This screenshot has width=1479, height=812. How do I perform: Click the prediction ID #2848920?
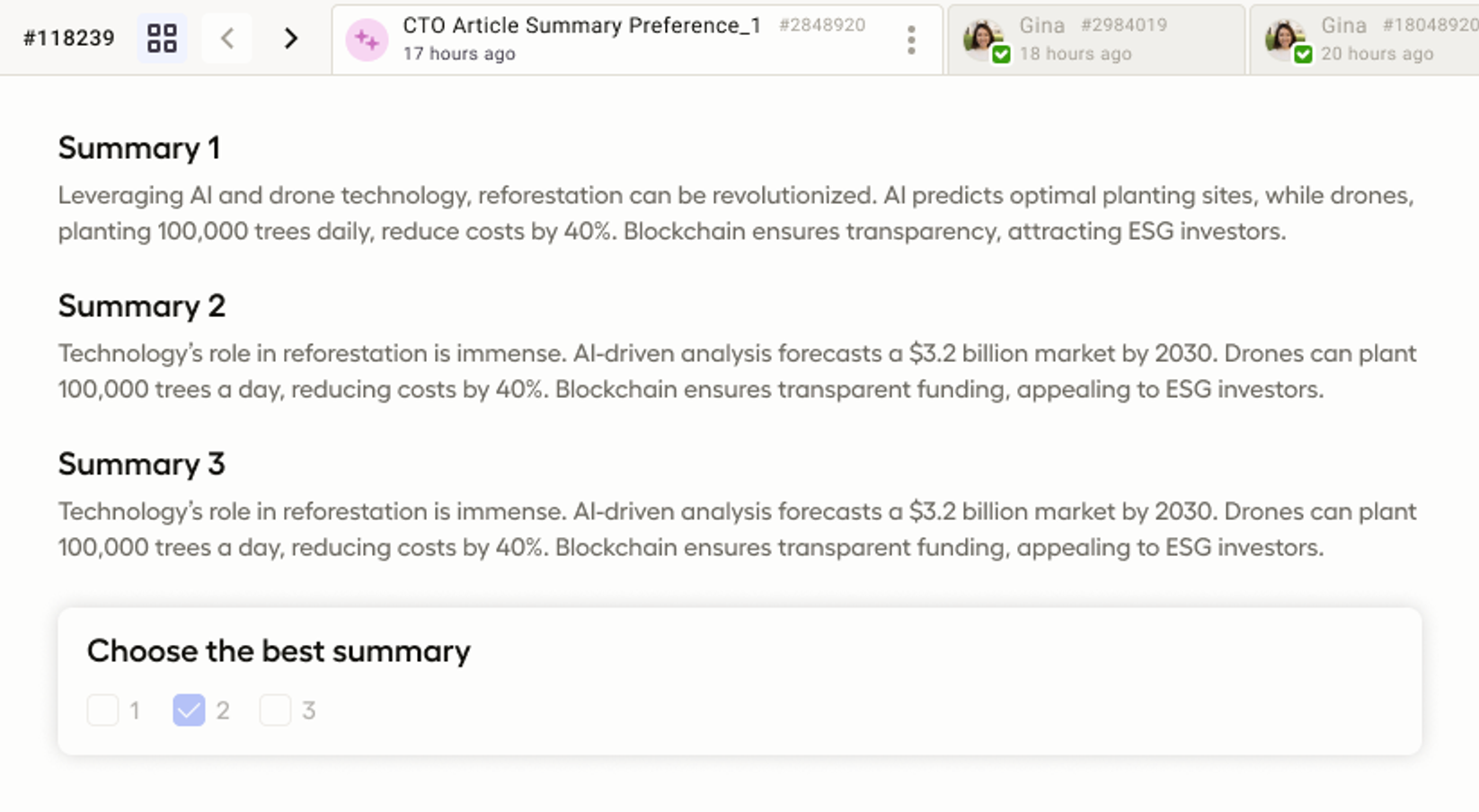tap(822, 25)
